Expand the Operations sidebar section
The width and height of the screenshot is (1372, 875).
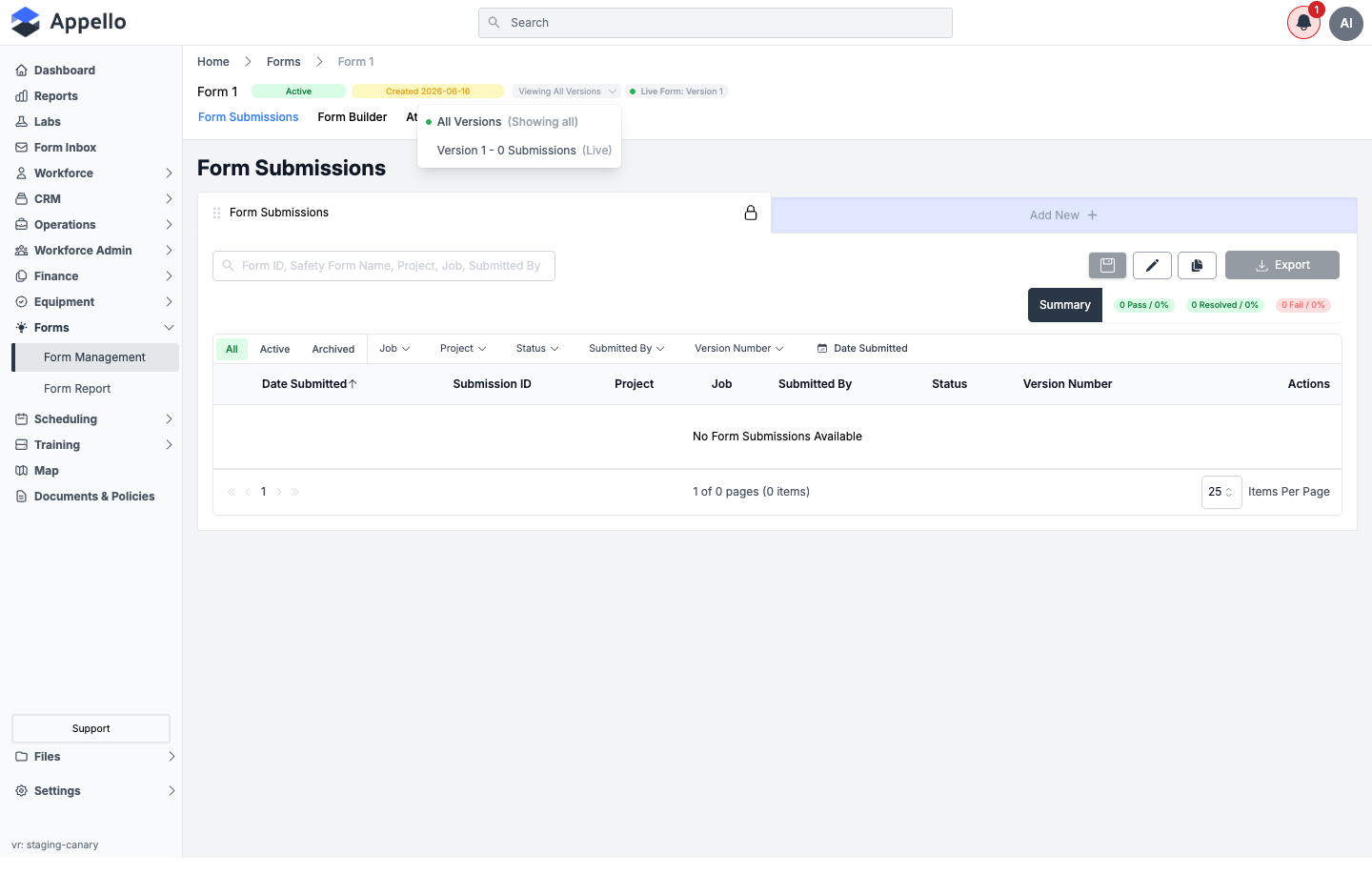coord(94,225)
